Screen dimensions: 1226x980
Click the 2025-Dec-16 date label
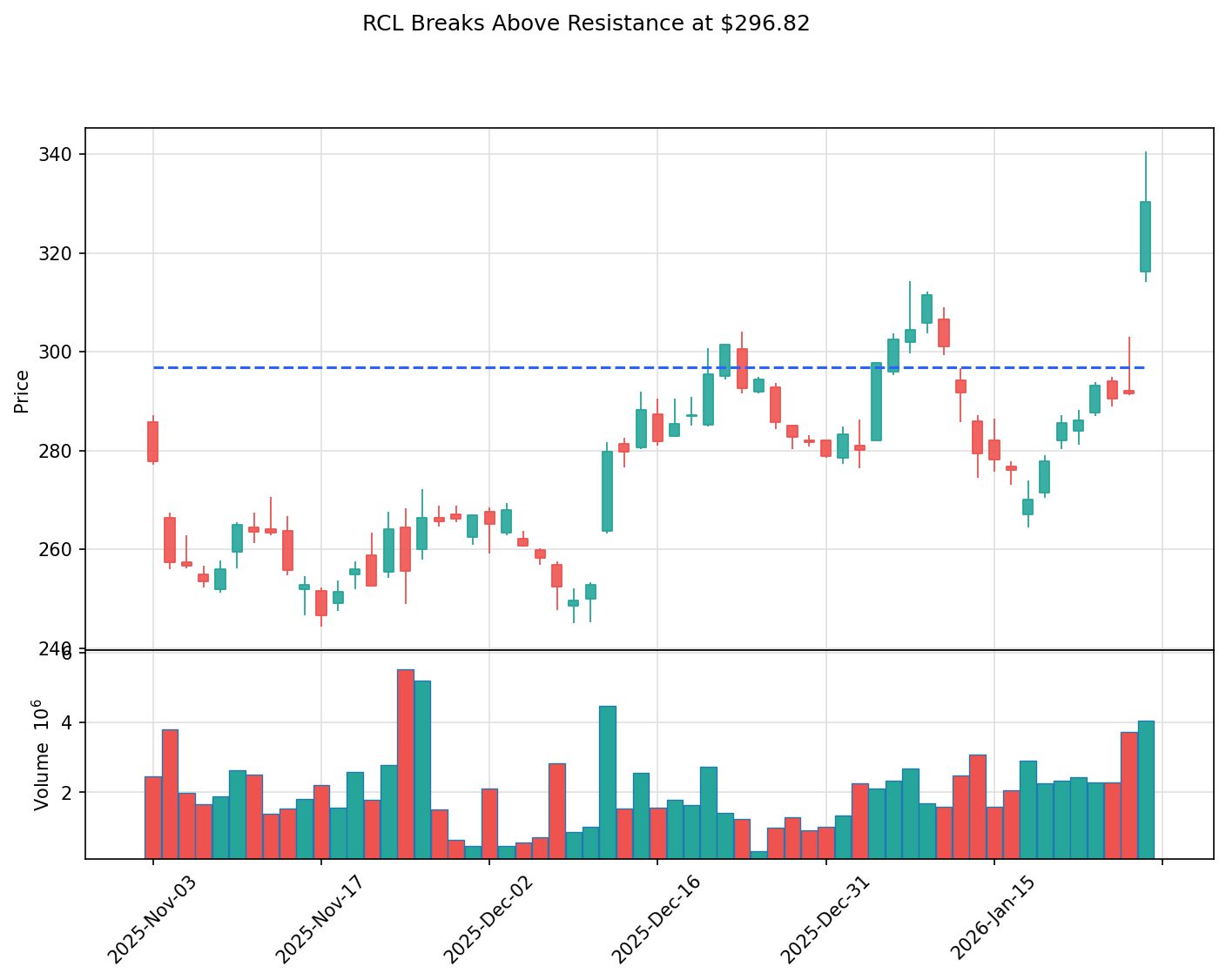[x=656, y=919]
